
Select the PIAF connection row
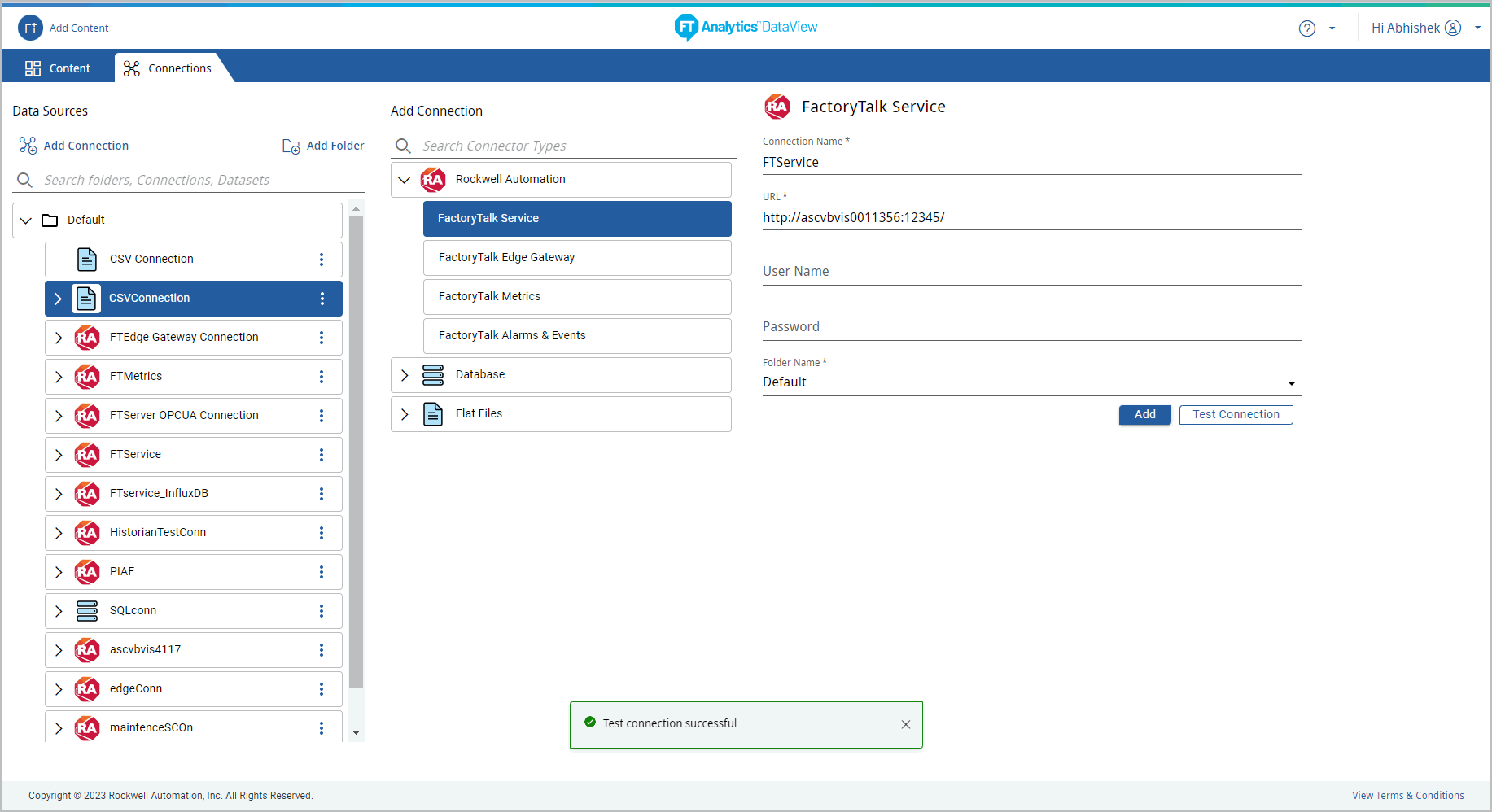(x=194, y=571)
